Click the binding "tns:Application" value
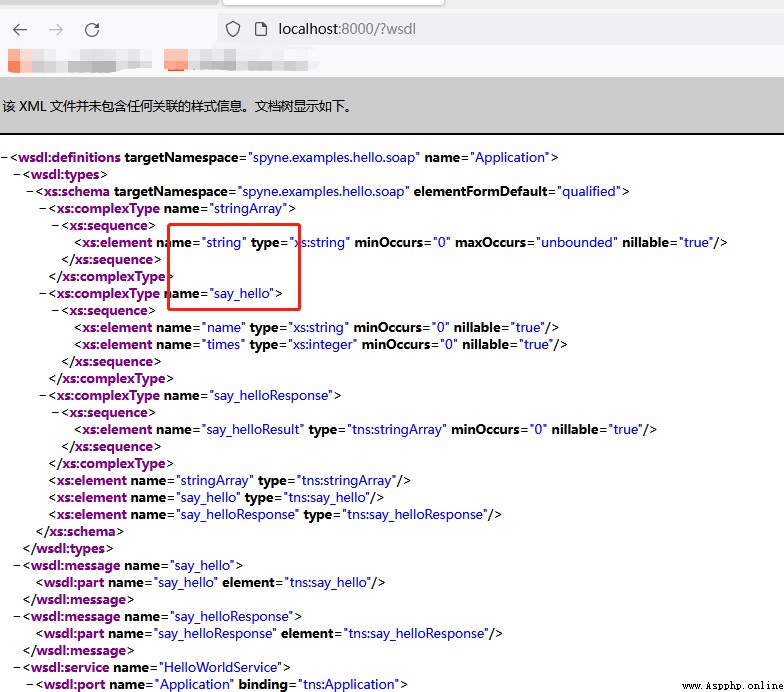The width and height of the screenshot is (784, 692). coord(349,684)
